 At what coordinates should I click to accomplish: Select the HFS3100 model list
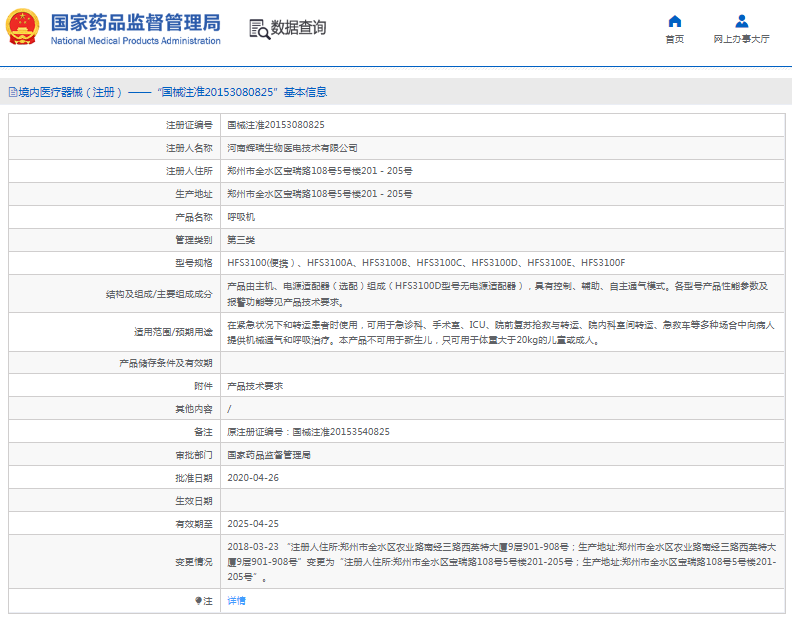coord(426,263)
